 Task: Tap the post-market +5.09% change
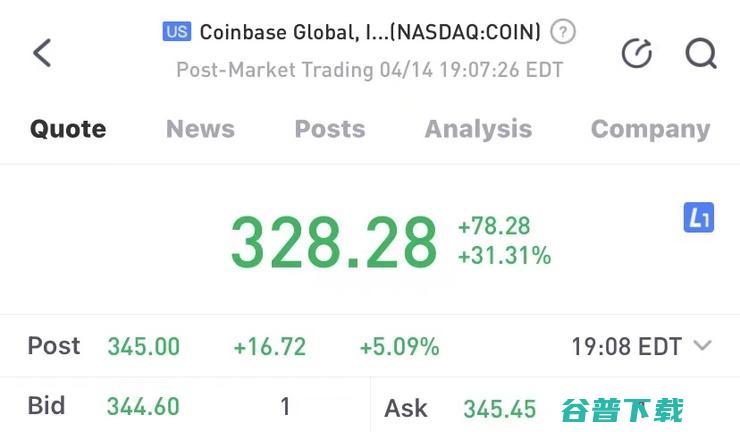pos(399,347)
